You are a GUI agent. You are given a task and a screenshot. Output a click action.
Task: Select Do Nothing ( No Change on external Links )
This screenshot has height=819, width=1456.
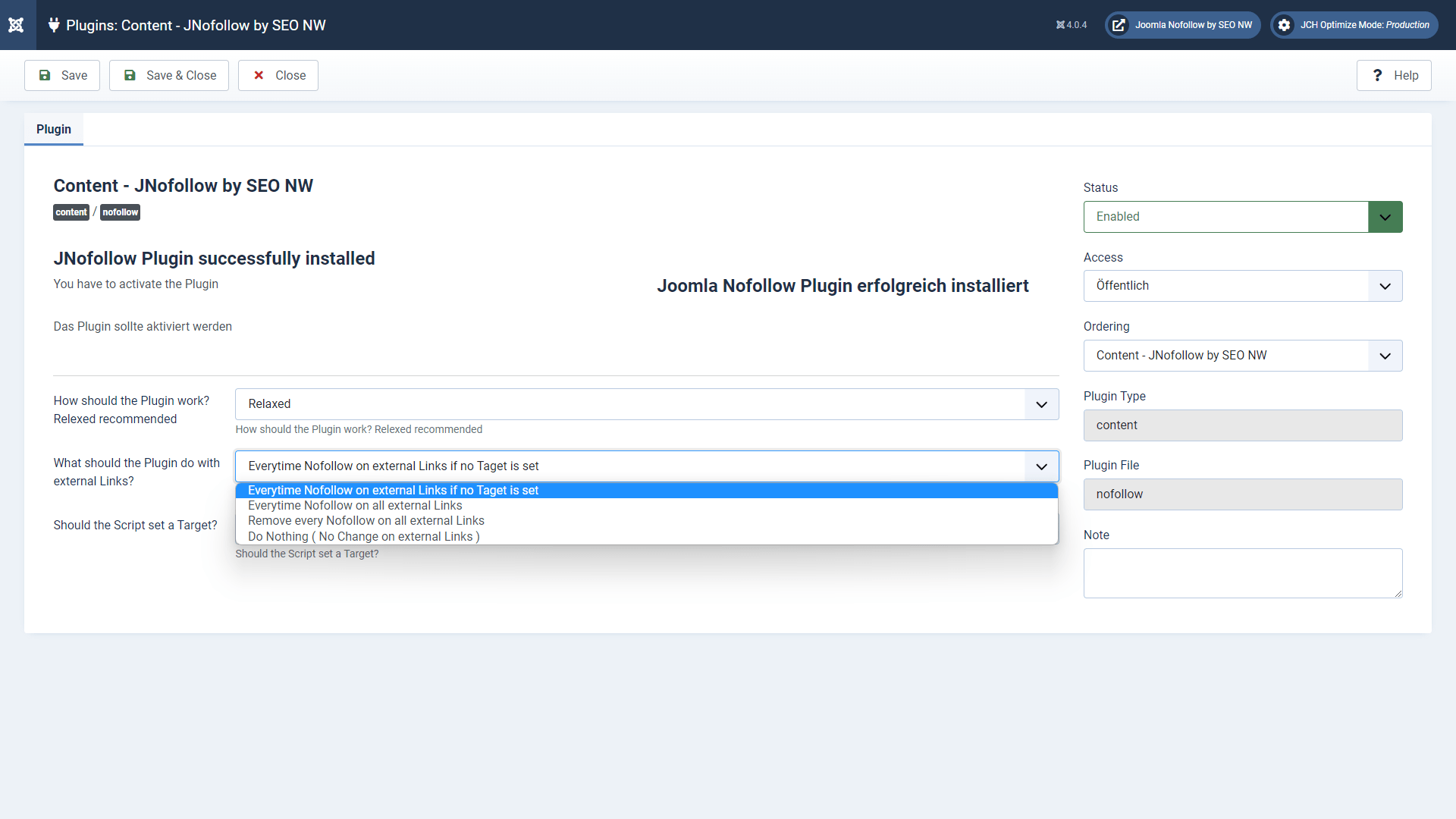tap(647, 537)
